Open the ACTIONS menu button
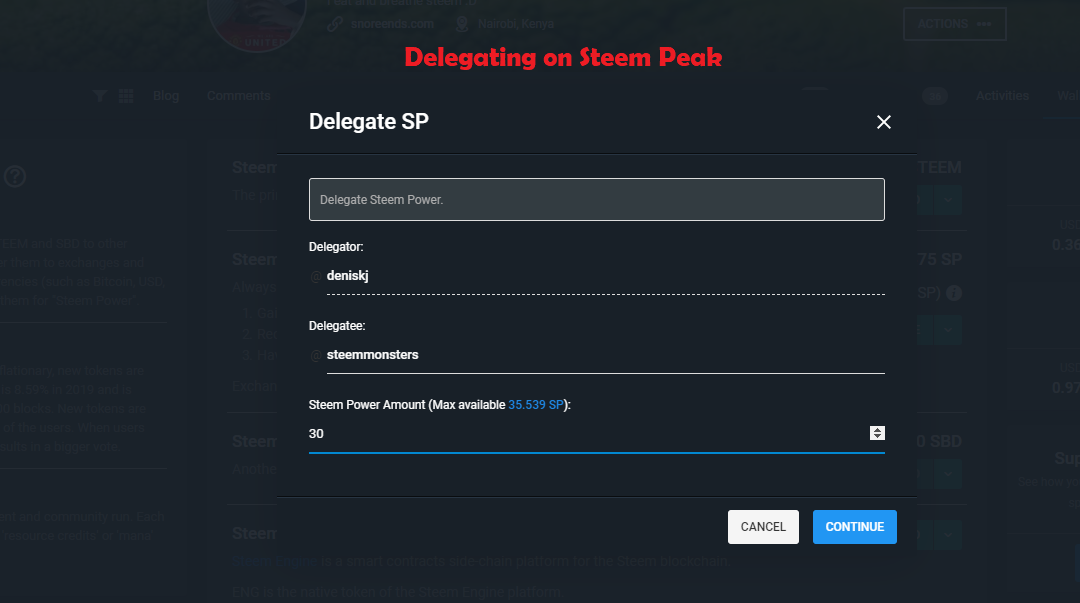 [x=954, y=24]
